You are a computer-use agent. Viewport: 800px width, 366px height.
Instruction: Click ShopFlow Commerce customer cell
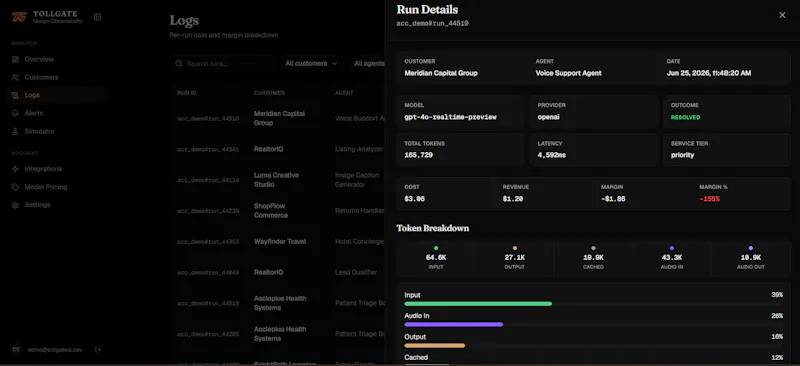[271, 211]
